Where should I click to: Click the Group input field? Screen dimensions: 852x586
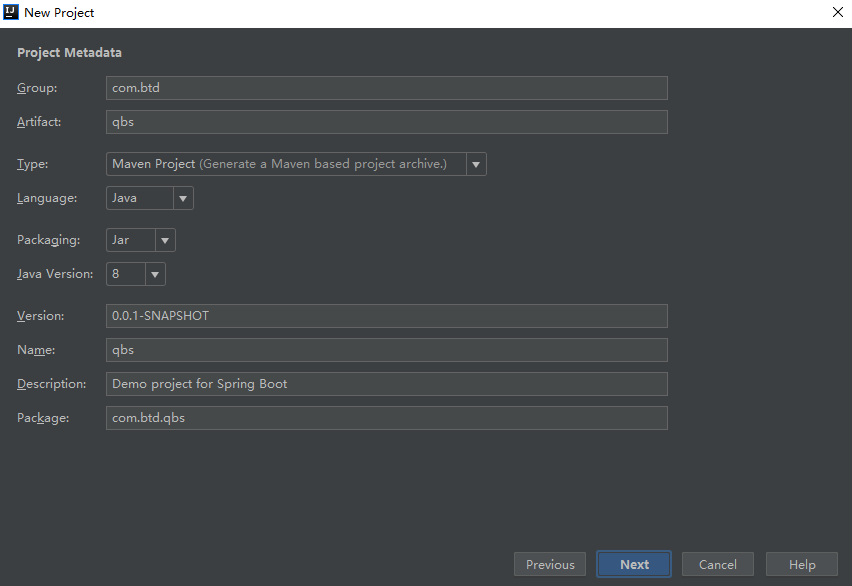[386, 88]
